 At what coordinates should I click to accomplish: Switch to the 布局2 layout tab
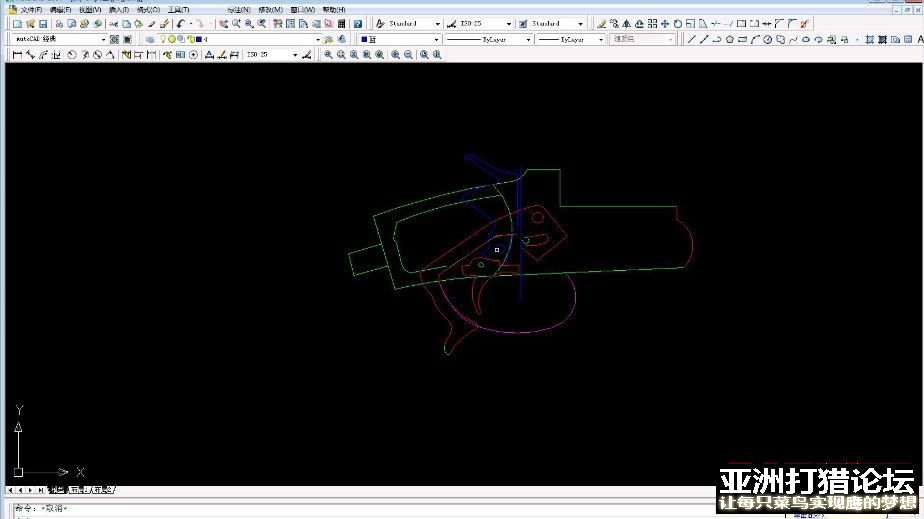[x=104, y=490]
